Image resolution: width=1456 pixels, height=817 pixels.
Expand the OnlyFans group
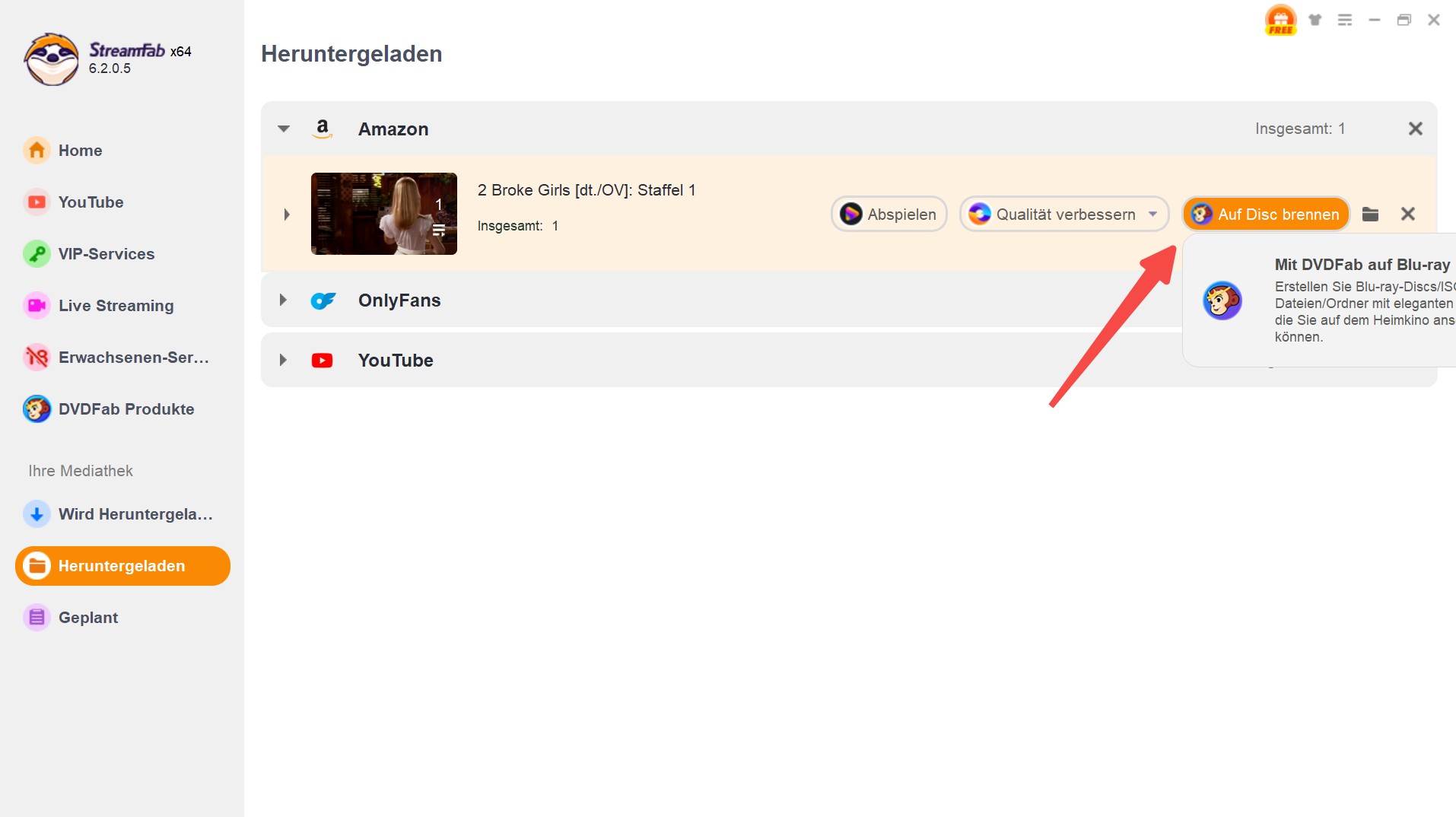(283, 300)
